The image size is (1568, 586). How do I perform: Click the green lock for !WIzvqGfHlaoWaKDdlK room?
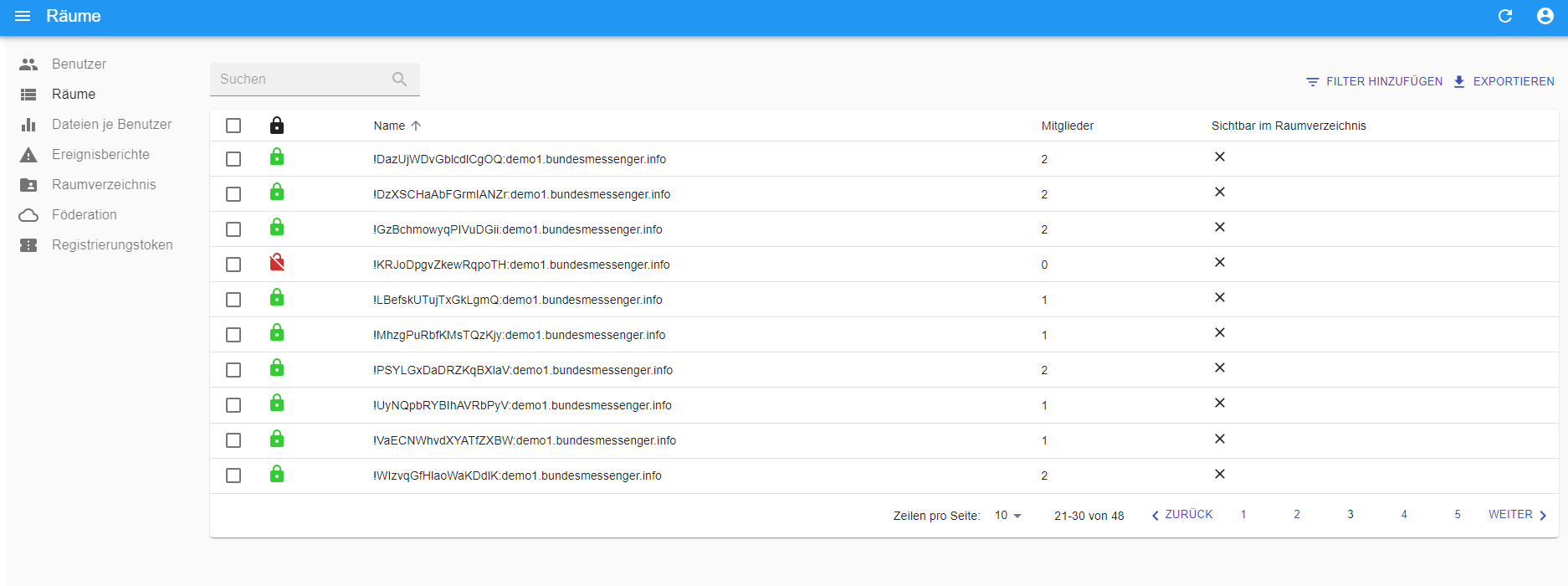277,475
